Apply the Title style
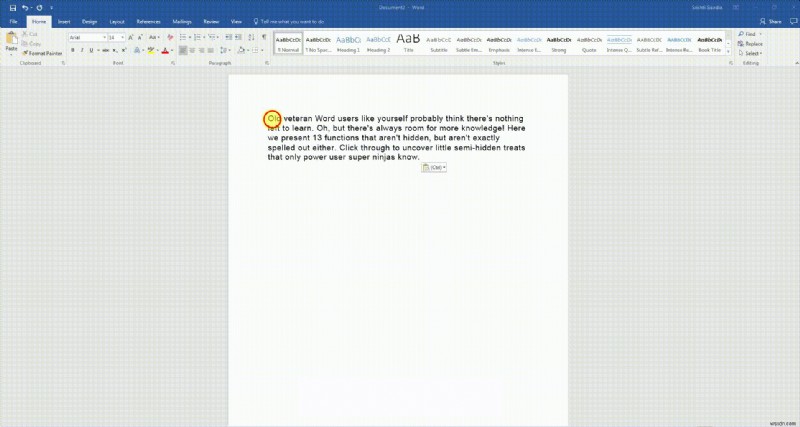This screenshot has width=800, height=427. tap(408, 43)
